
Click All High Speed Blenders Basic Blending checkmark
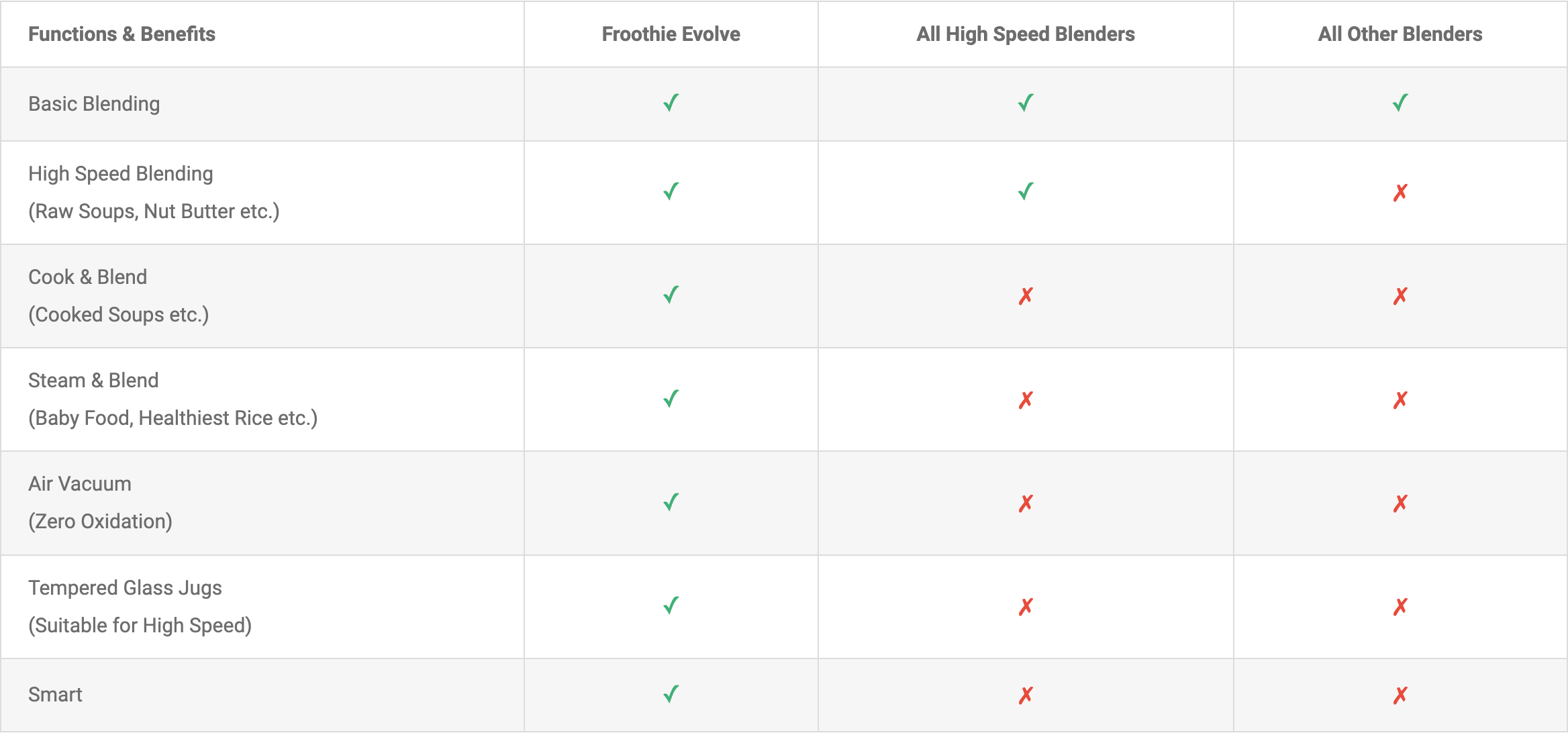(x=1025, y=103)
